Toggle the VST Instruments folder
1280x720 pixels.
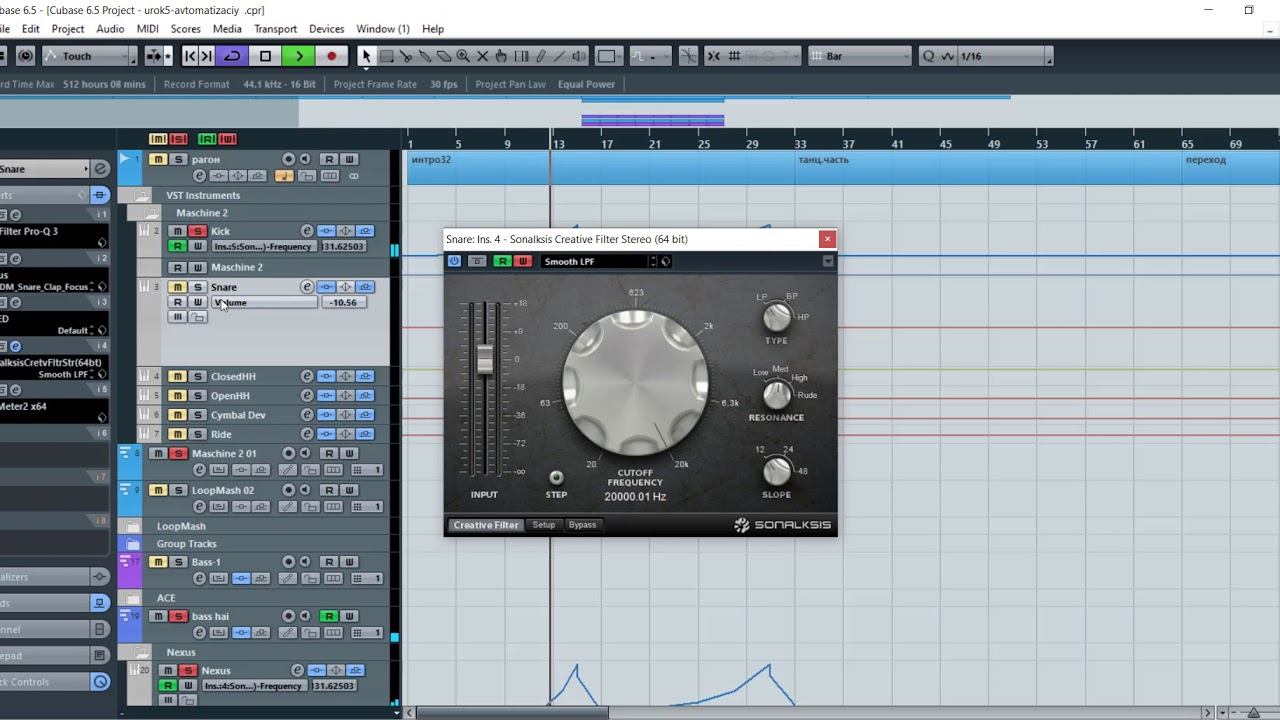[141, 195]
